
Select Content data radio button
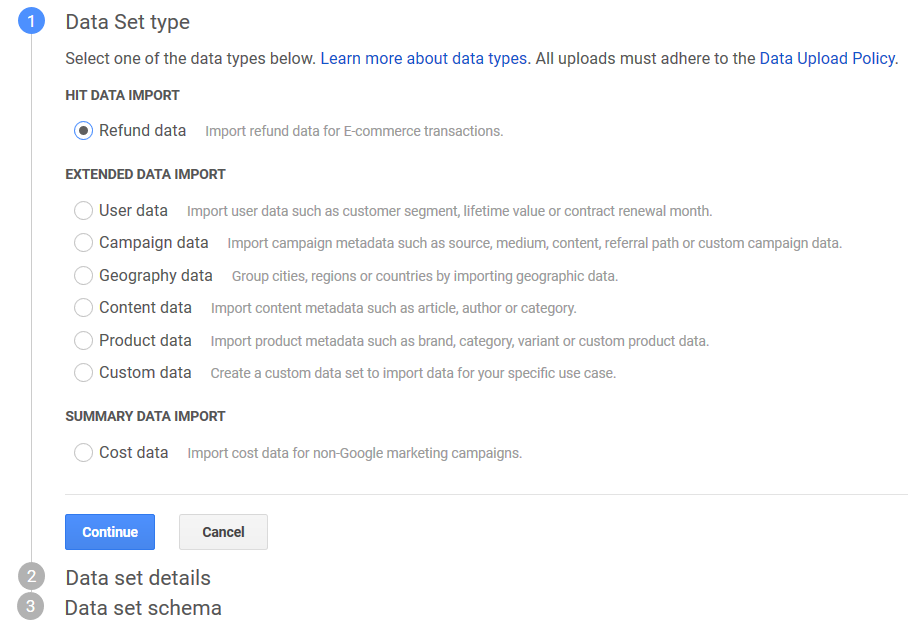[x=84, y=308]
